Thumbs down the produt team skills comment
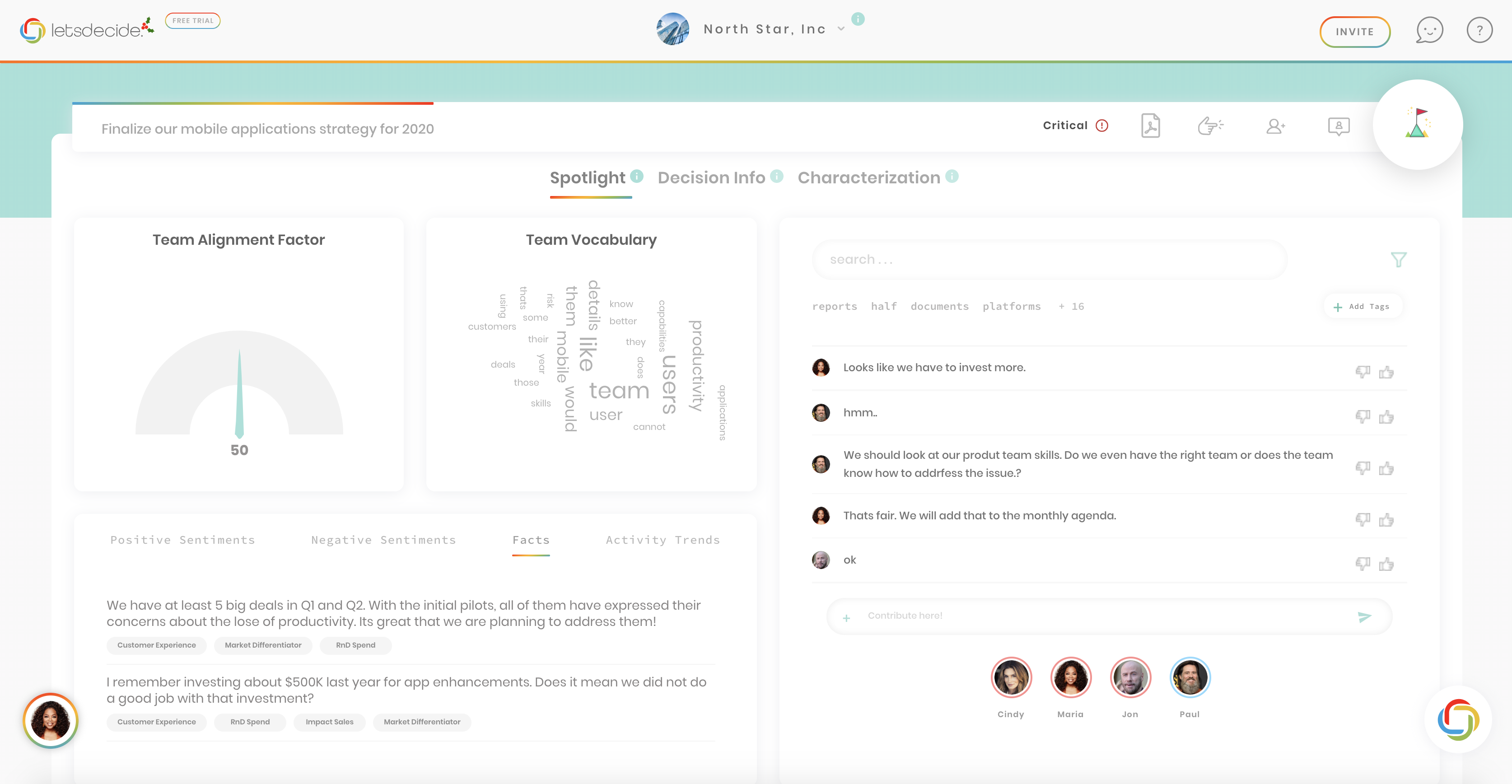 click(1363, 468)
